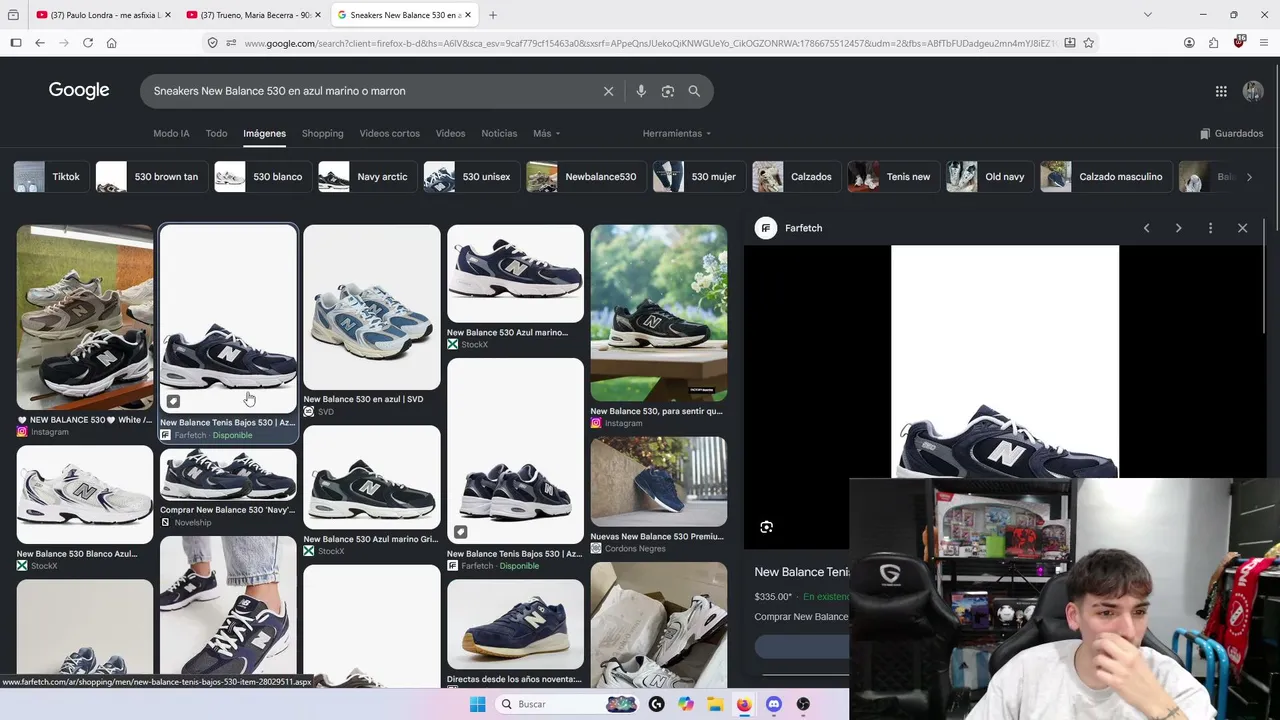Viewport: 1280px width, 720px height.
Task: Submit search with the magnifier icon
Action: coord(694,91)
